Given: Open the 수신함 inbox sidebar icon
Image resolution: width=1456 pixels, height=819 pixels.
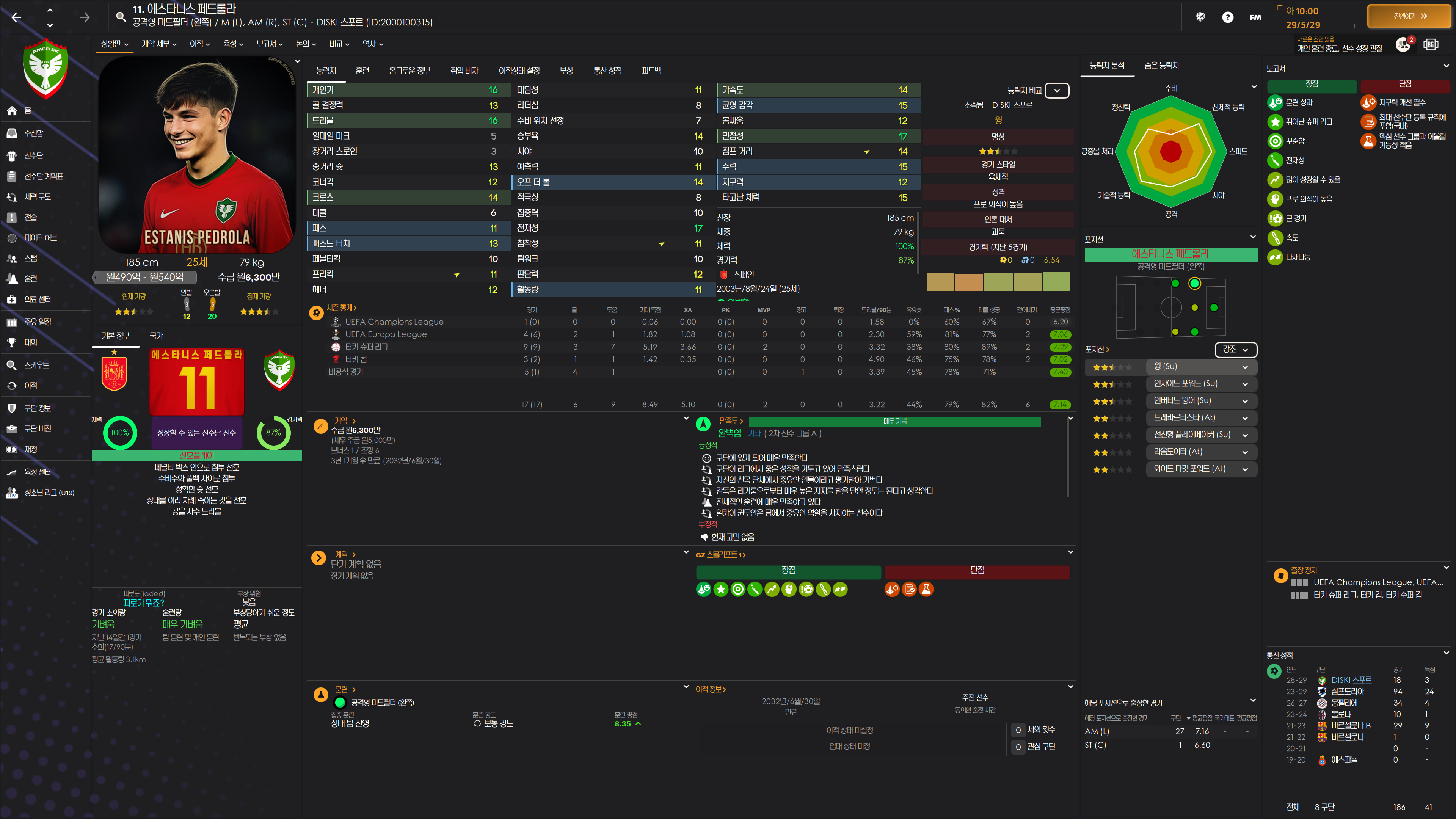Looking at the screenshot, I should point(12,133).
